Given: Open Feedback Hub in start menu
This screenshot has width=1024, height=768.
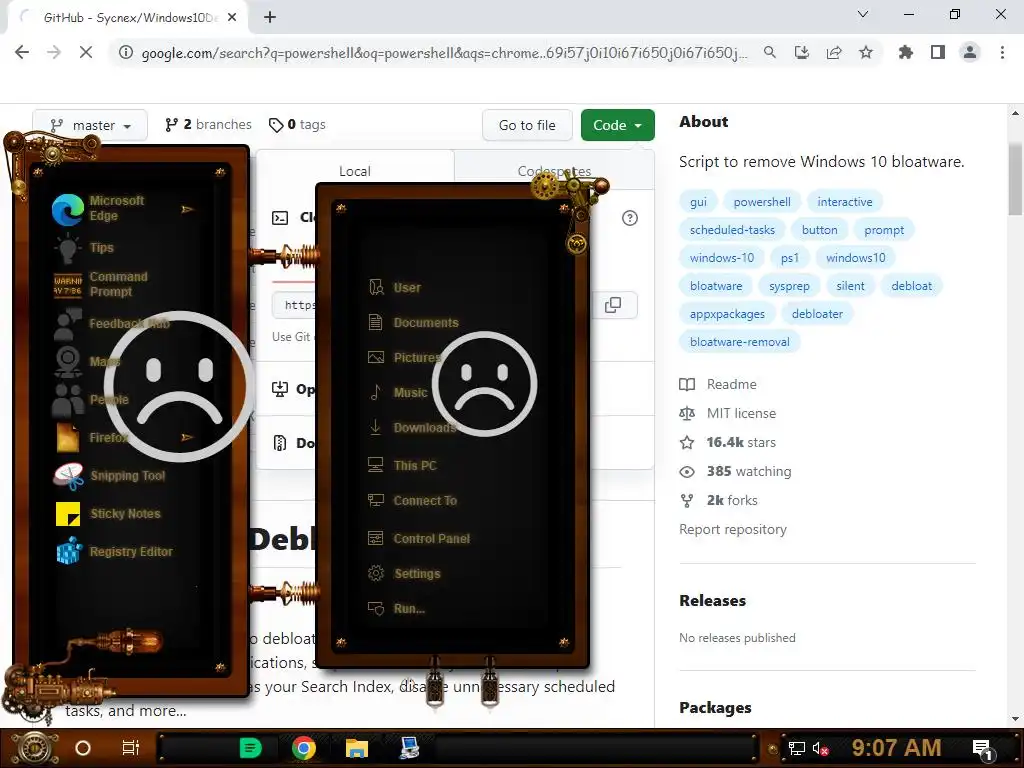Looking at the screenshot, I should click(x=112, y=324).
